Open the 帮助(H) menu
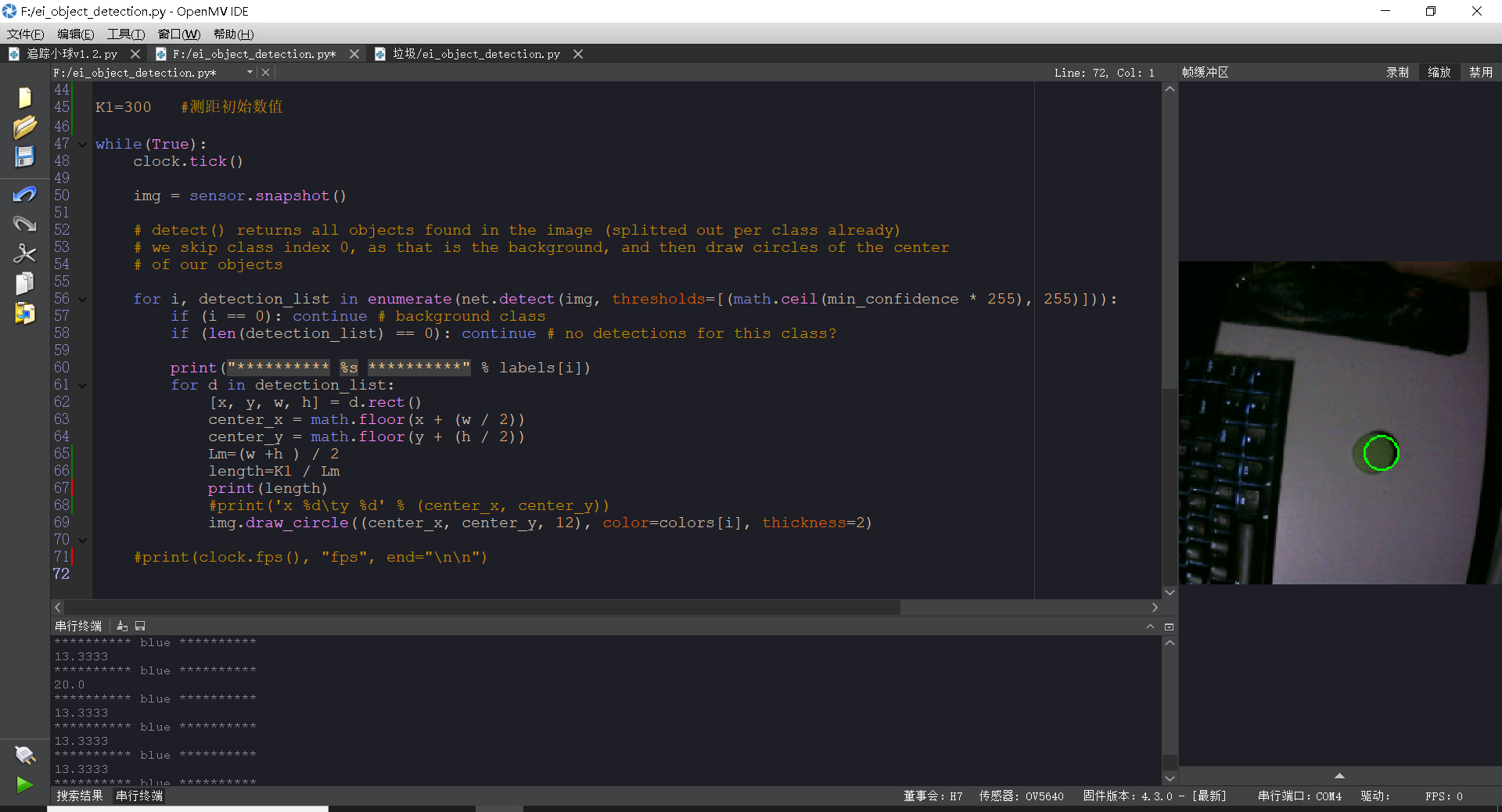 coord(234,34)
